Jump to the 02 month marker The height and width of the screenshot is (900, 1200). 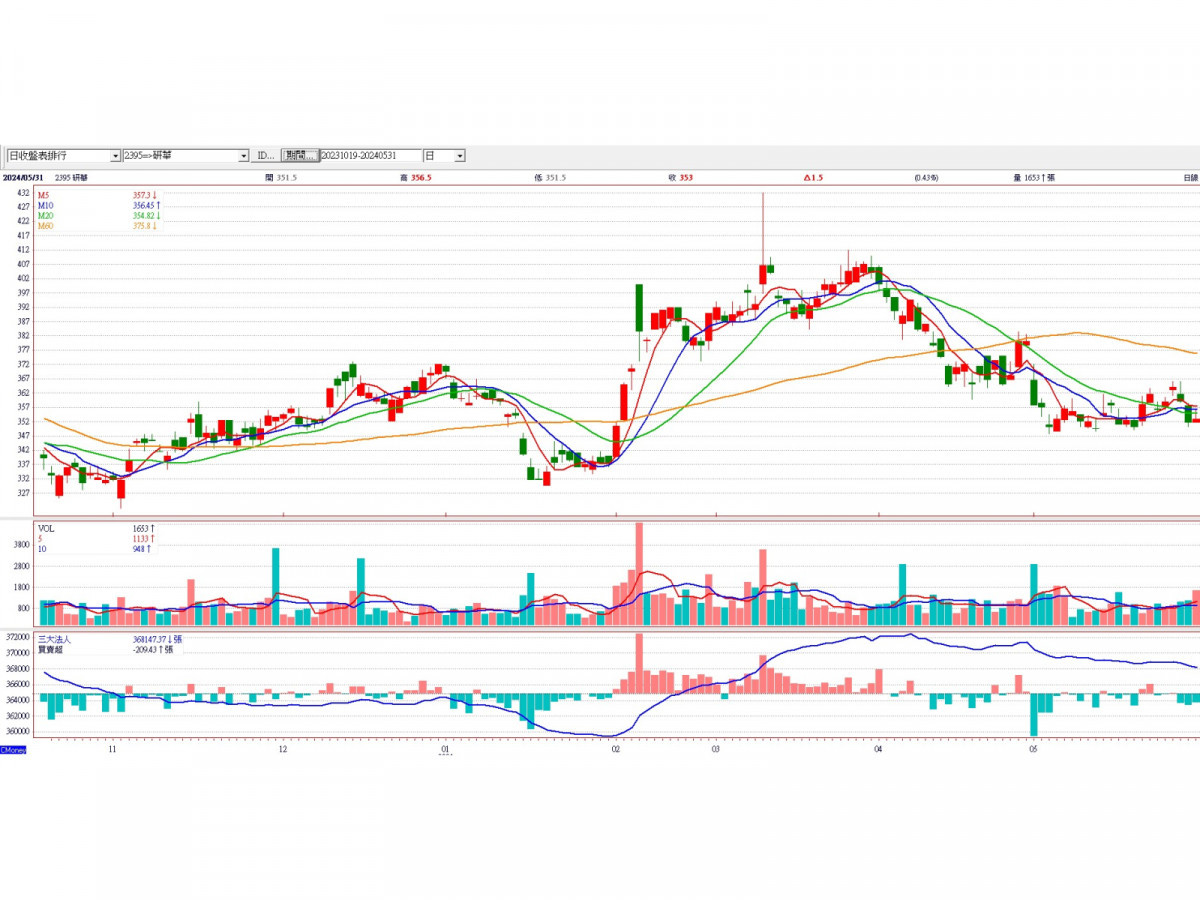tap(615, 748)
